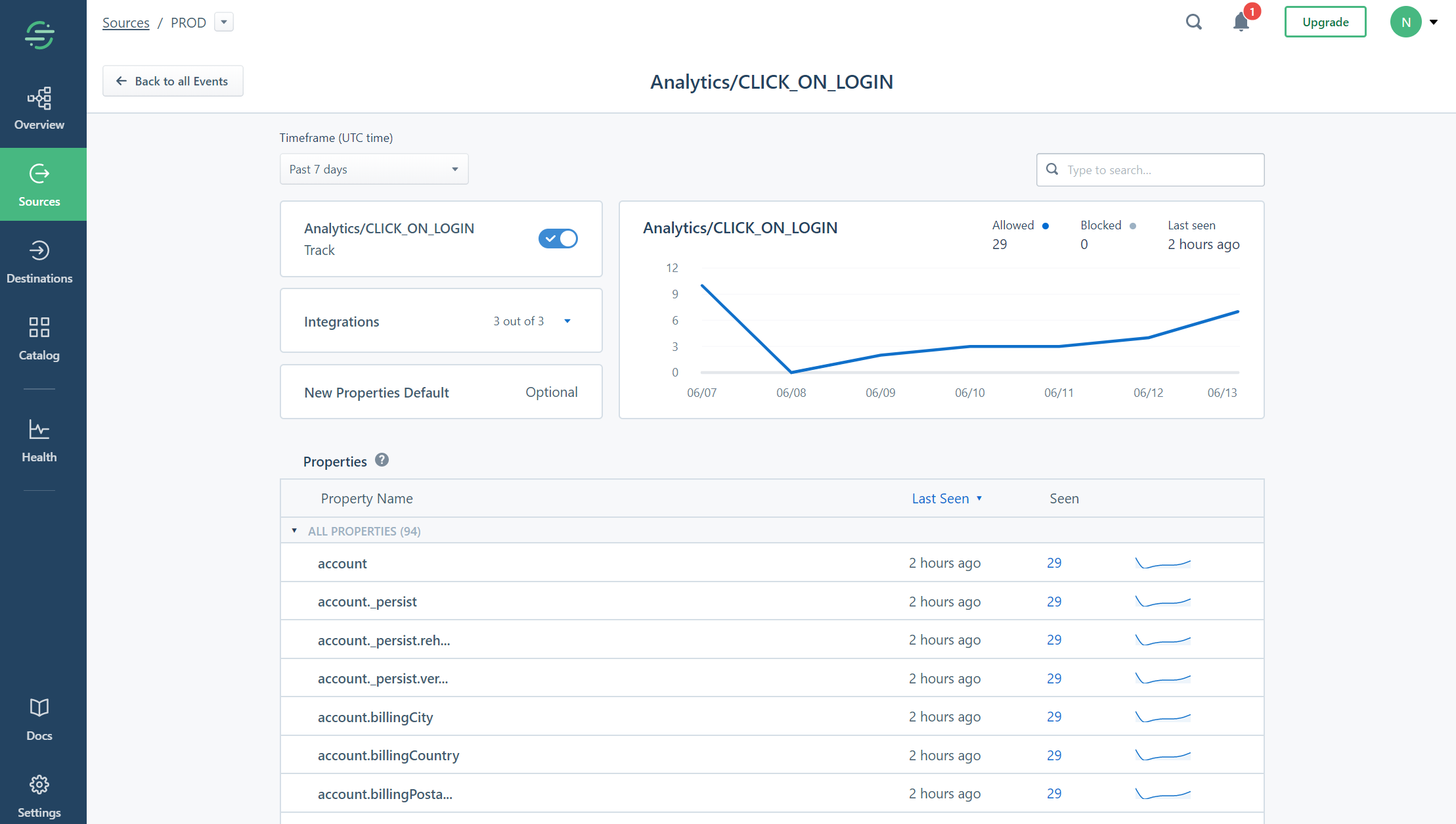Collapse the ALL PROPERTIES (94) group

tap(294, 530)
